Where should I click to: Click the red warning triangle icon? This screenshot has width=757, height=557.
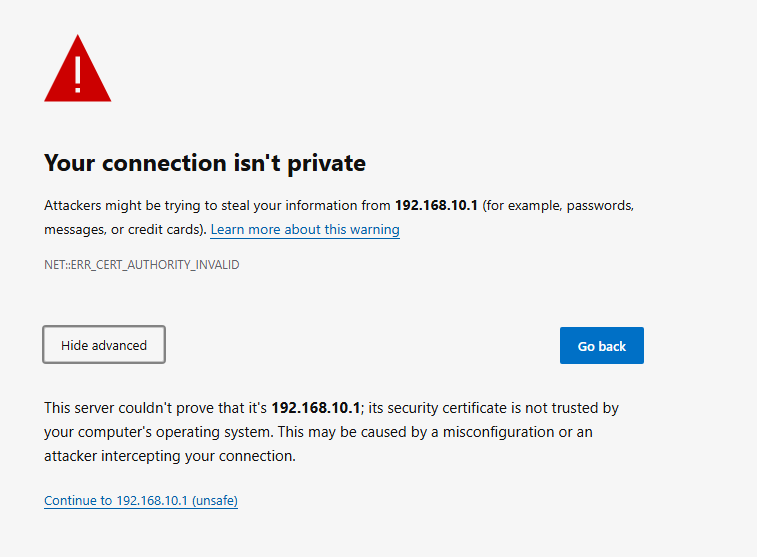point(77,69)
